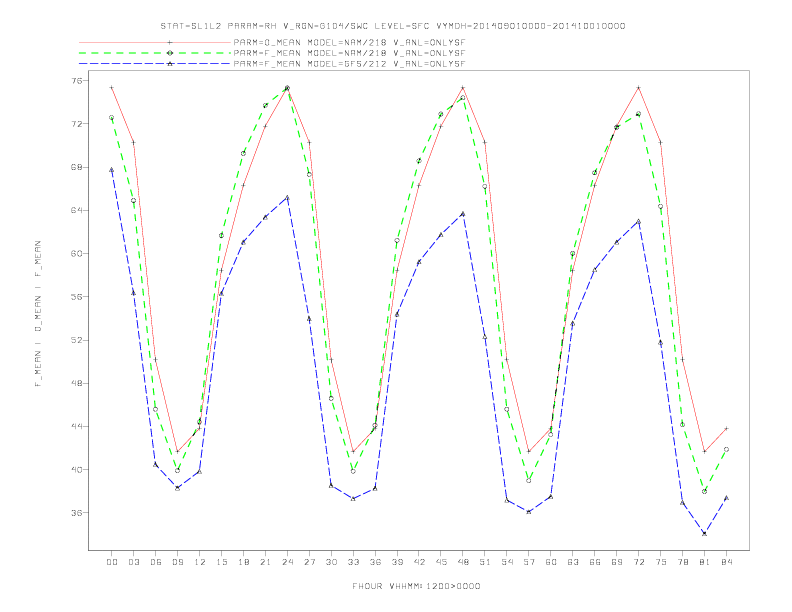
Task: Click the vertical F_MEAN | O_MEAN | F_MEAN axis label
Action: pyautogui.click(x=38, y=314)
